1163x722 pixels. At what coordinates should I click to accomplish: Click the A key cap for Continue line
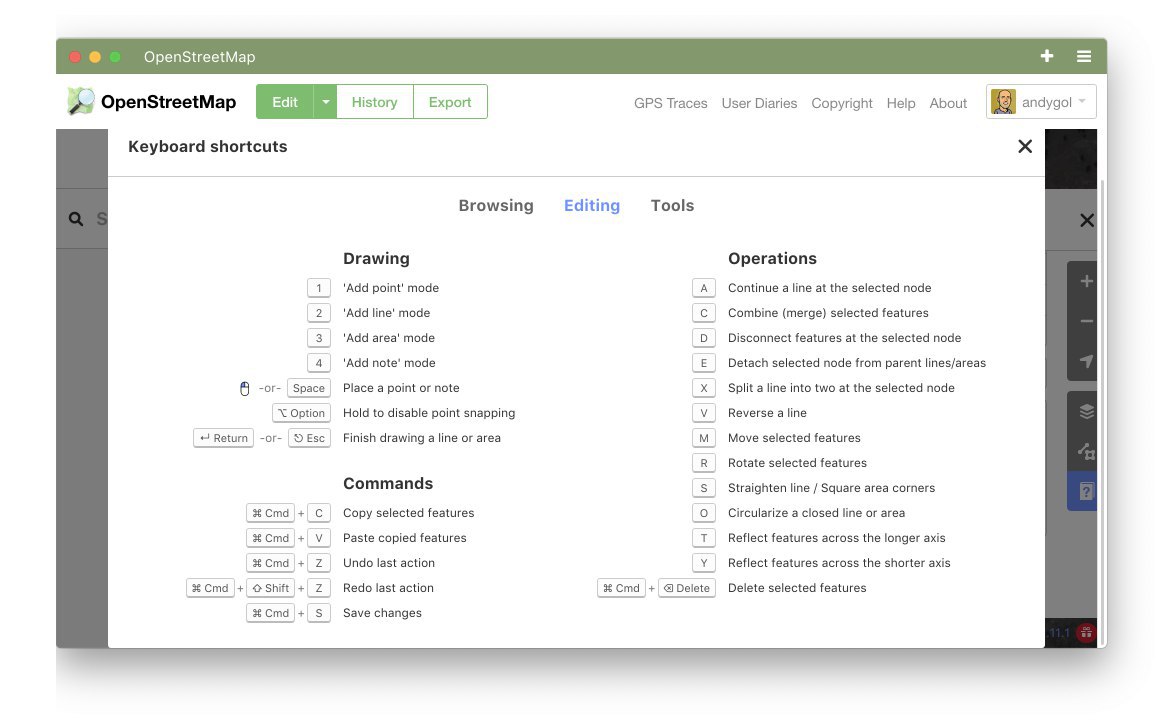(703, 288)
